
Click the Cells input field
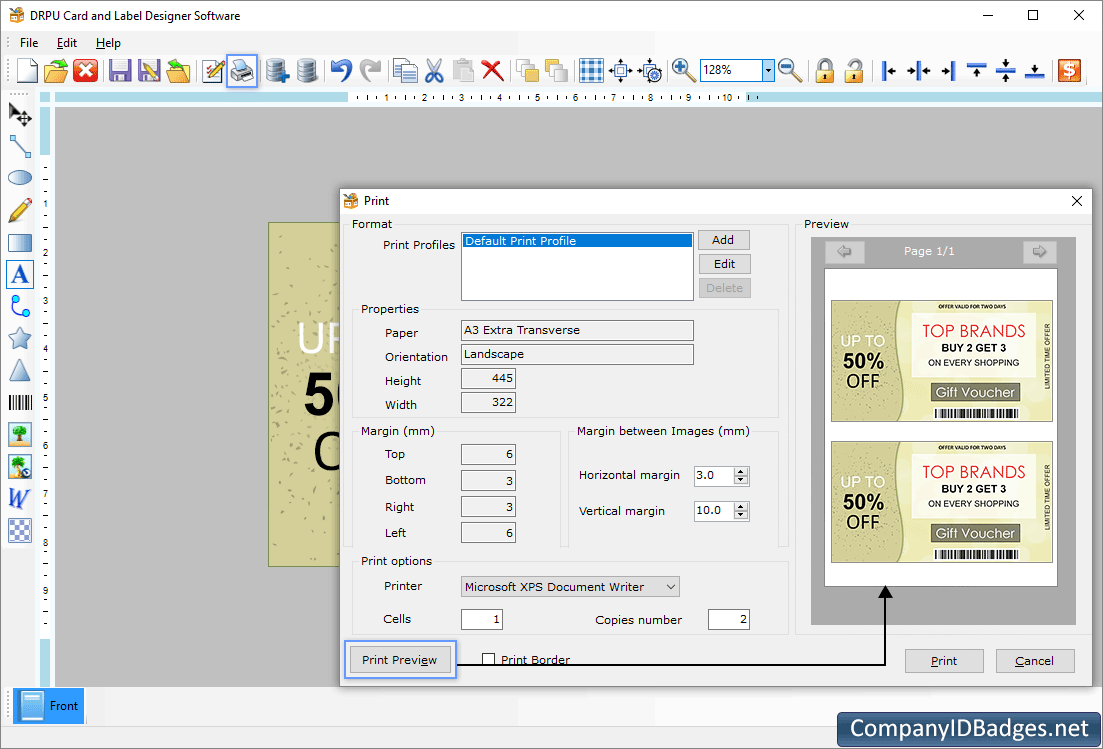tap(482, 620)
